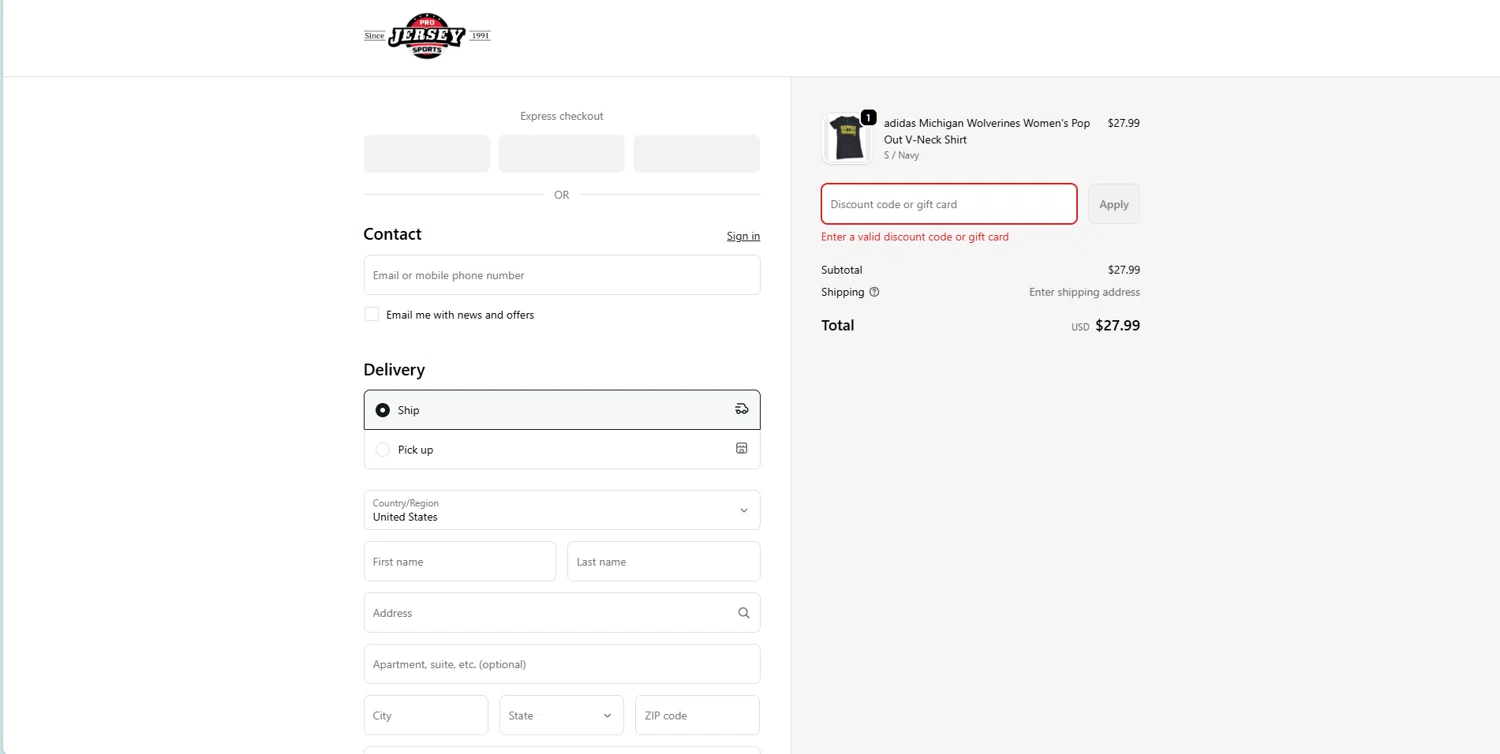Click the Total amount $27.99
1500x754 pixels.
coord(1117,325)
